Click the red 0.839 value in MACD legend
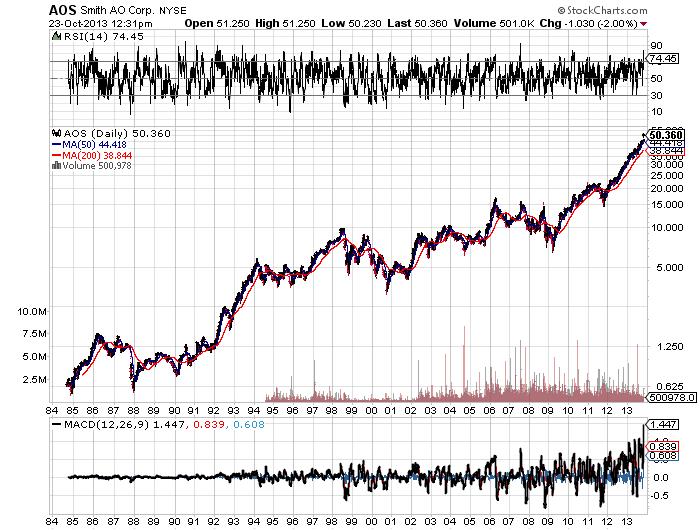Image resolution: width=700 pixels, height=530 pixels. tap(208, 424)
